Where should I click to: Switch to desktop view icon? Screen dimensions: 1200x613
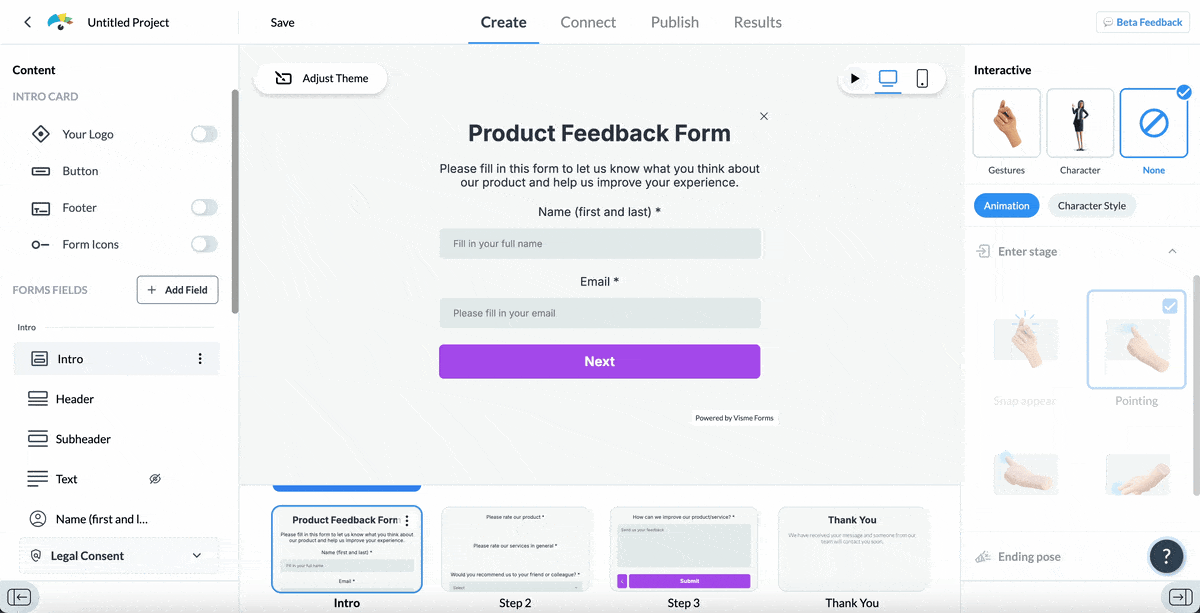pyautogui.click(x=888, y=78)
